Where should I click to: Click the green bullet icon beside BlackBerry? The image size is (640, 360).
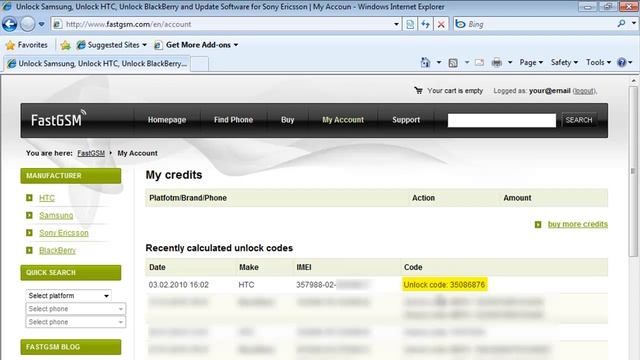coord(29,250)
